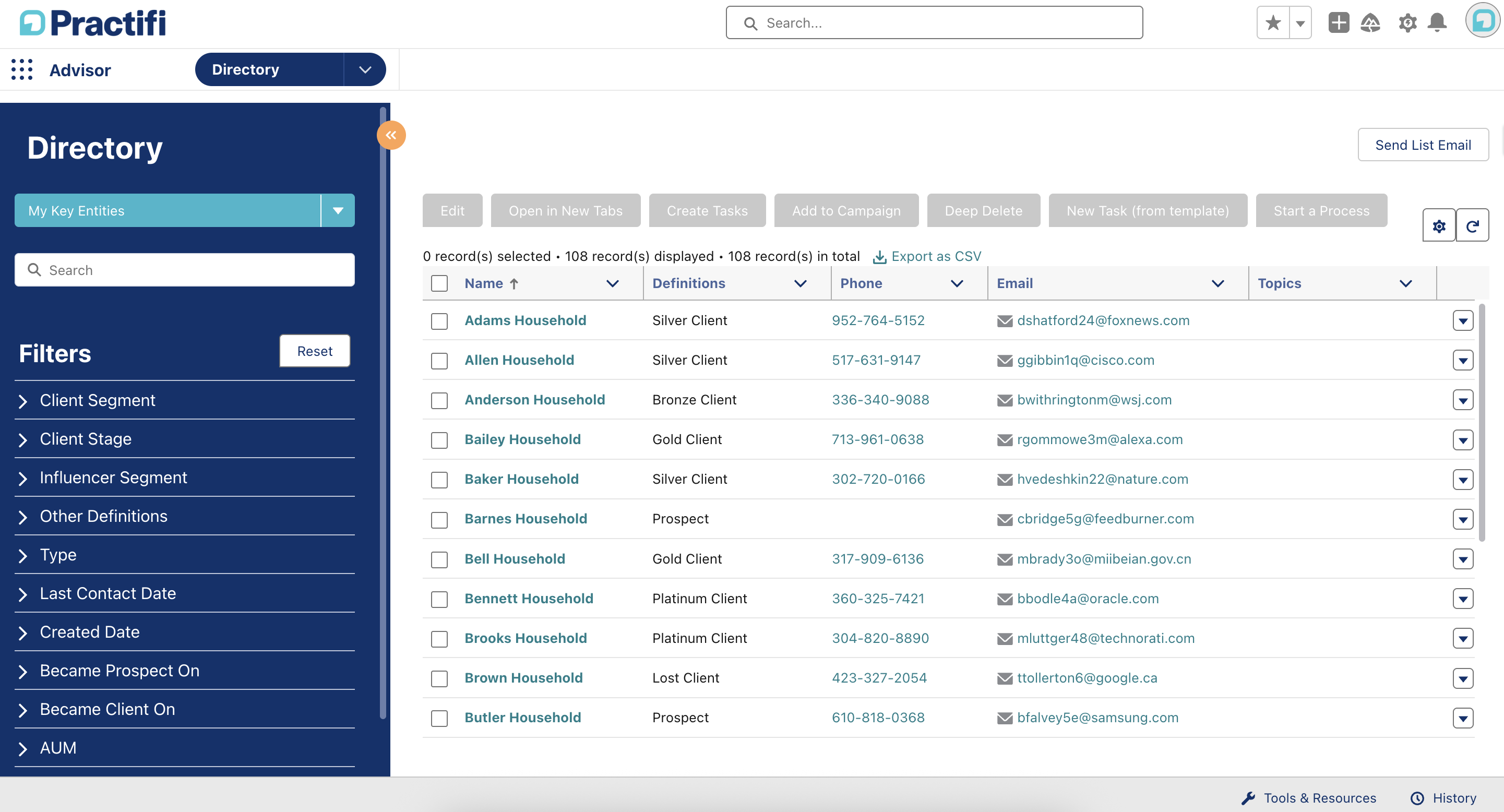Open the Directory tab
Viewport: 1504px width, 812px height.
[x=269, y=69]
